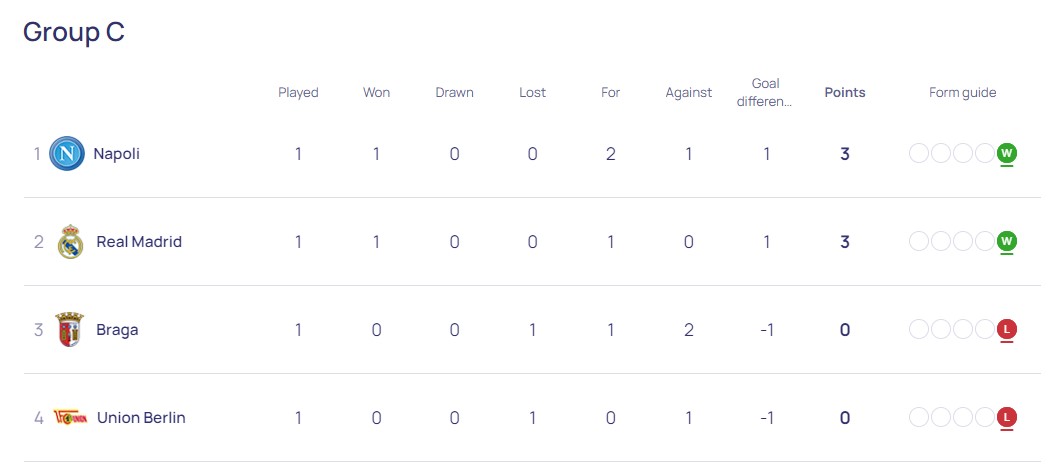Open the Napoli team name link
Image resolution: width=1063 pixels, height=475 pixels.
point(117,154)
